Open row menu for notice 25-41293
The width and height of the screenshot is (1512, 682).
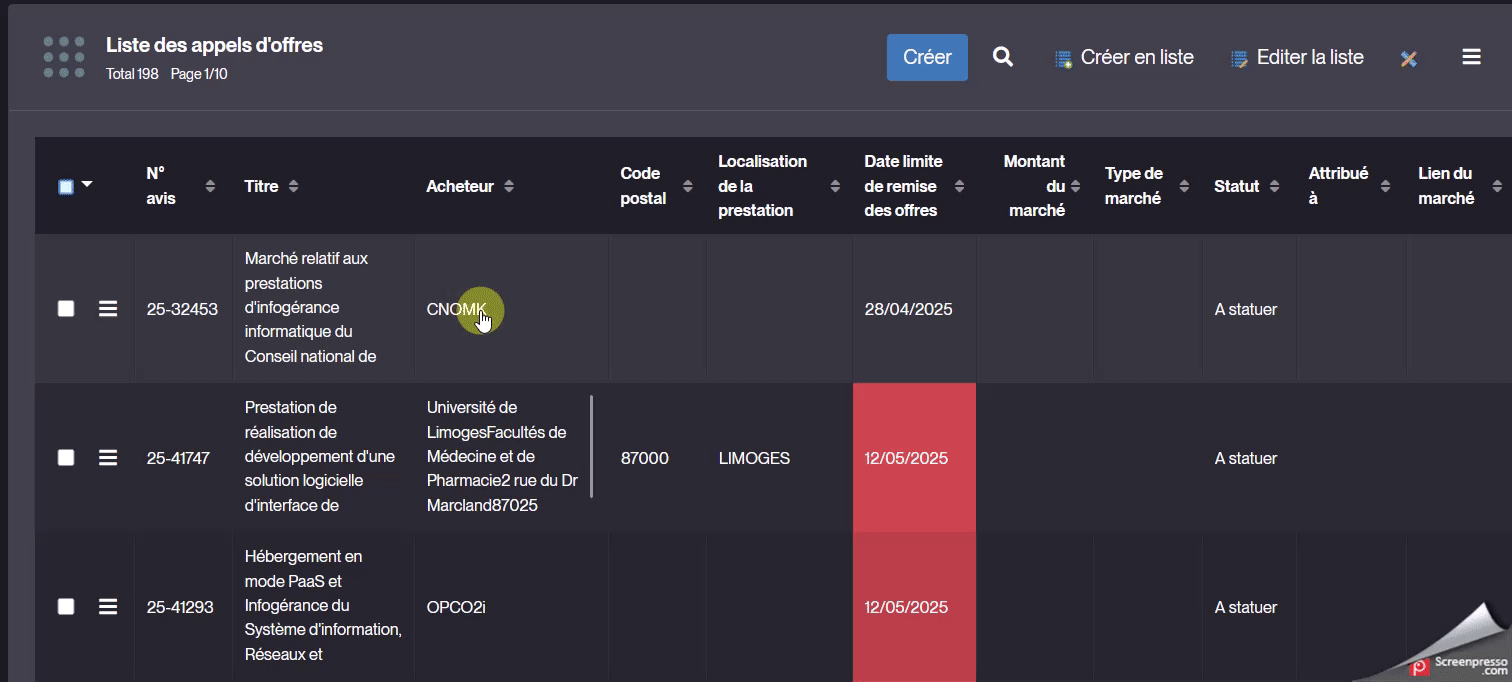click(x=108, y=607)
